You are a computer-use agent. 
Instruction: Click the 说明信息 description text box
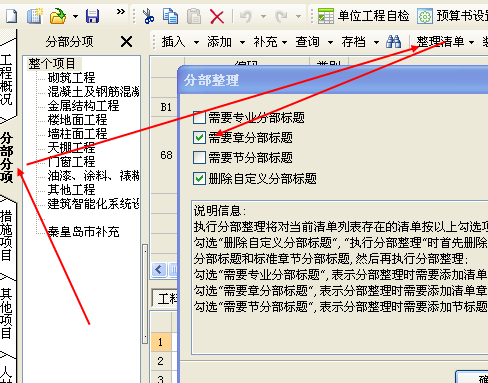pos(340,277)
